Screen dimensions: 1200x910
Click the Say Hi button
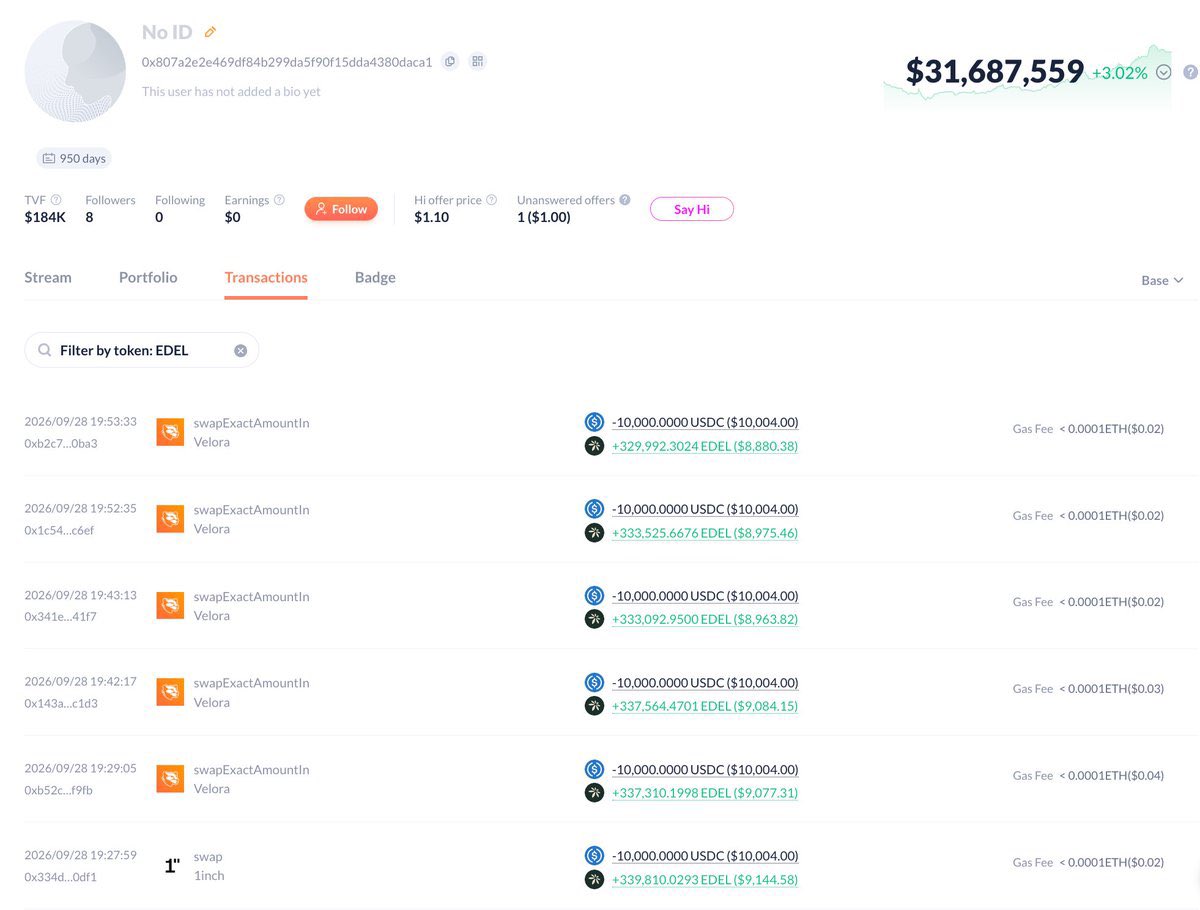[x=692, y=209]
